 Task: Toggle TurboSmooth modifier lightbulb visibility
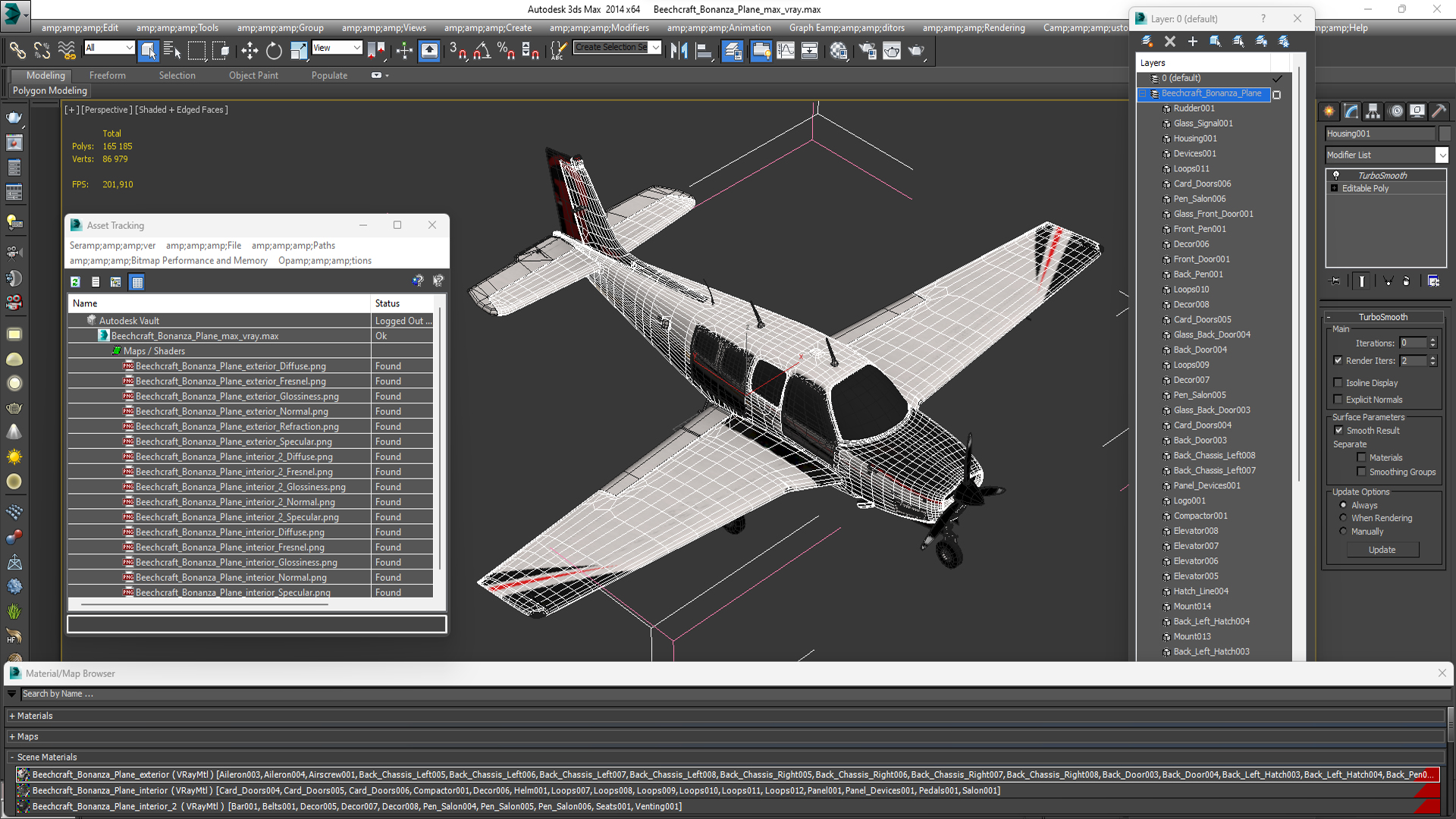pos(1336,175)
